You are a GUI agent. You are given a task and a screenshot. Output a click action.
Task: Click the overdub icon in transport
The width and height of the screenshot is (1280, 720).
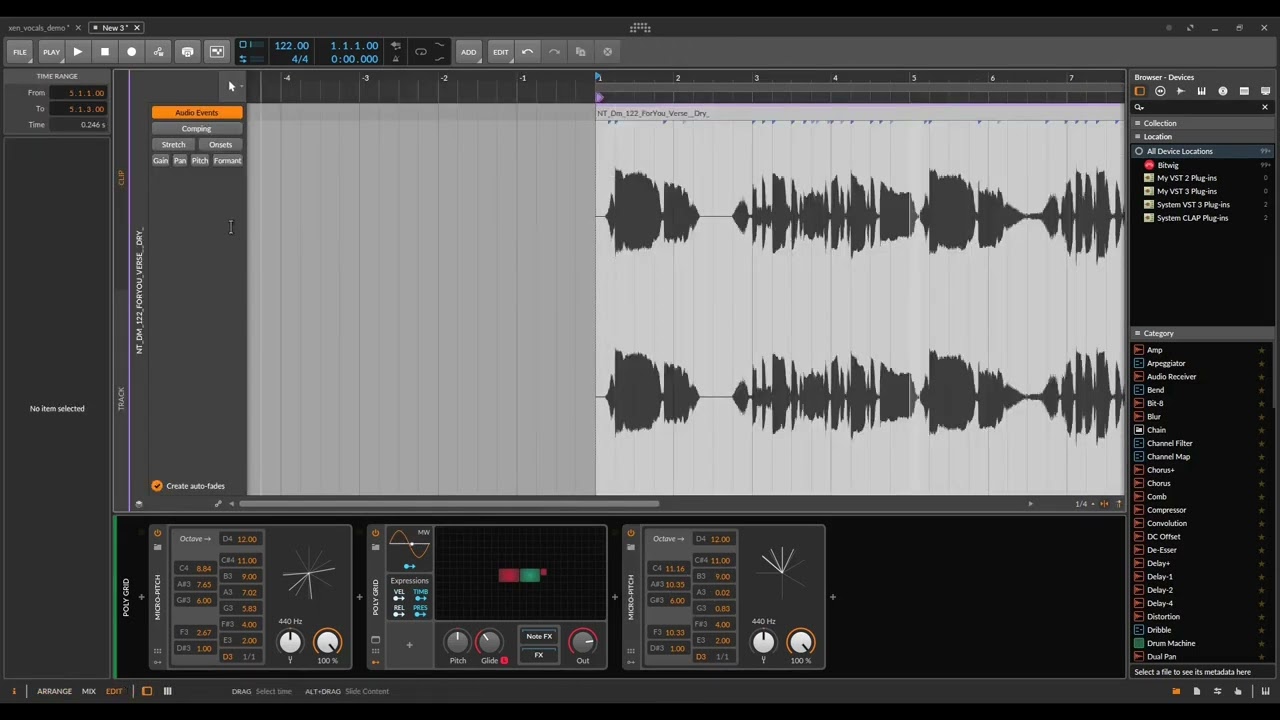pos(187,52)
